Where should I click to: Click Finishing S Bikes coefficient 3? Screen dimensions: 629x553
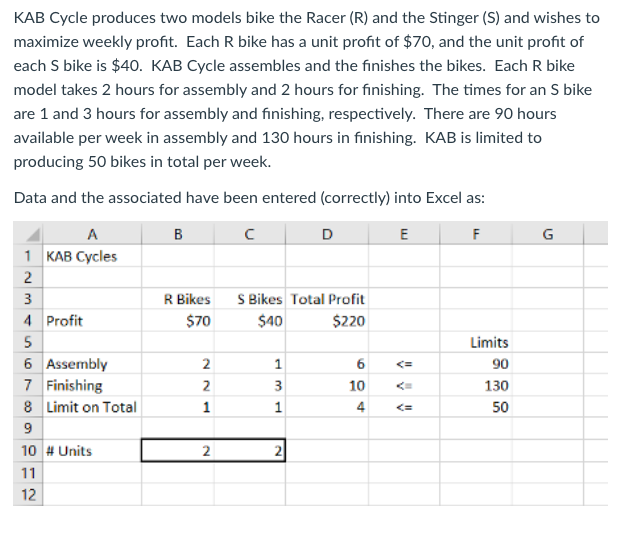[250, 385]
